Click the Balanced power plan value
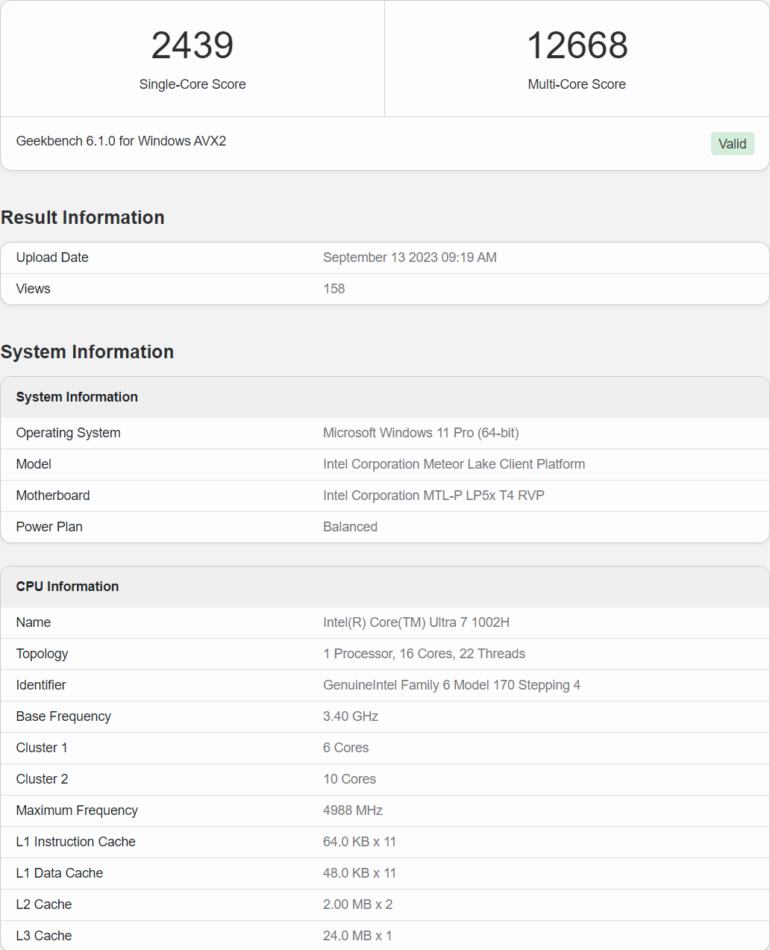 pos(350,526)
